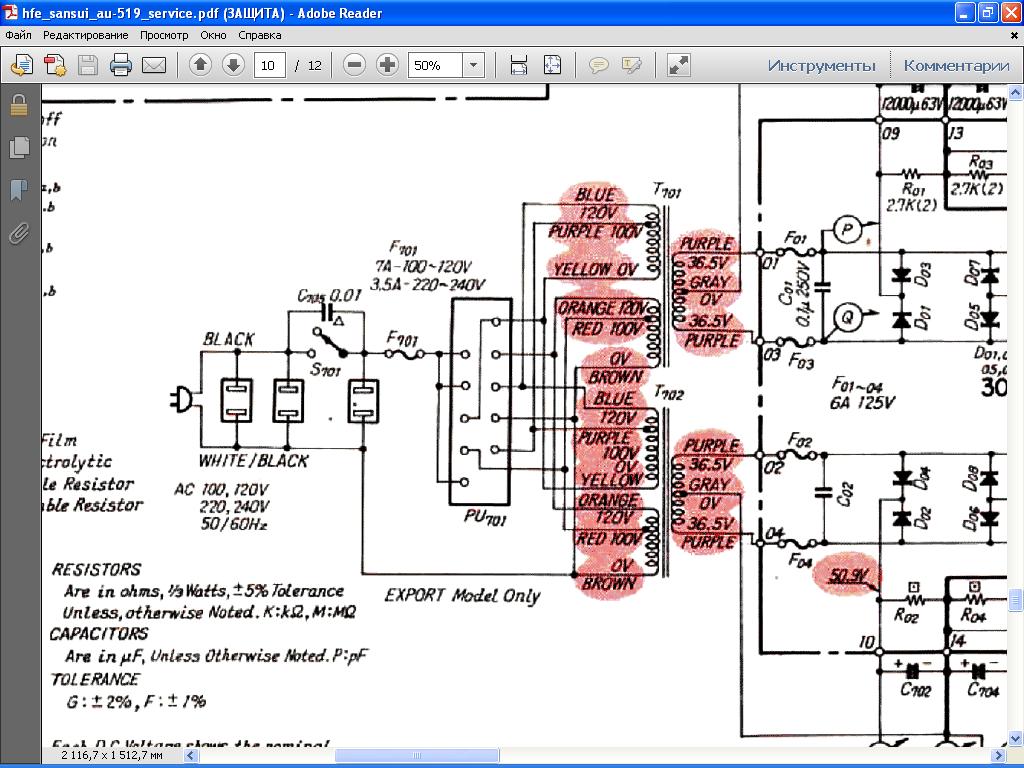Toggle fit-to-width scrolling mode
The image size is (1024, 768).
[x=519, y=66]
